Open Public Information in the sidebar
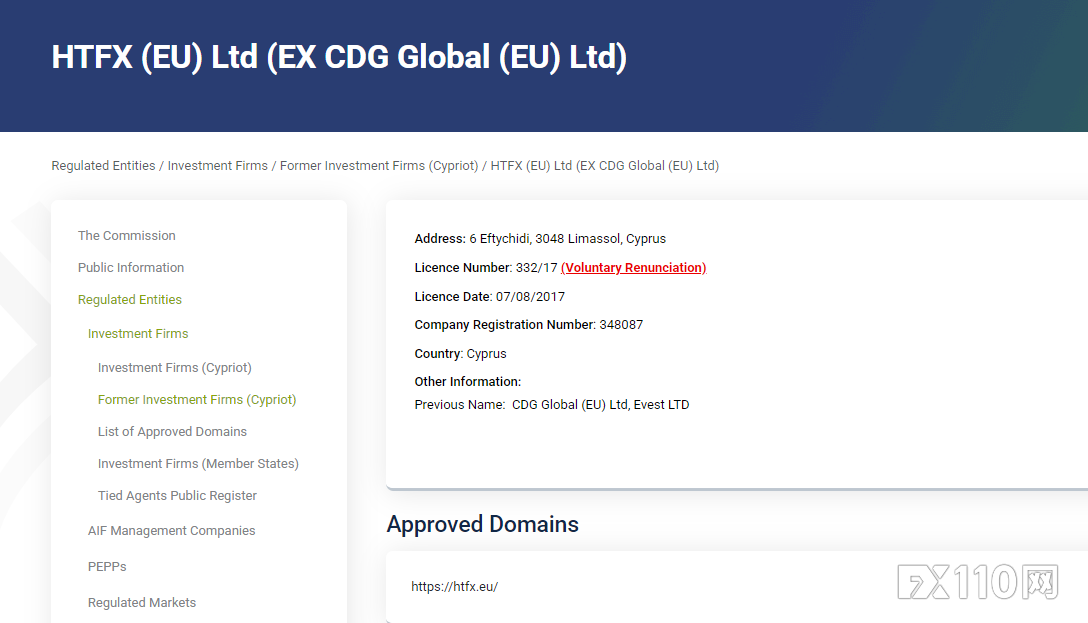The image size is (1088, 623). pos(131,268)
